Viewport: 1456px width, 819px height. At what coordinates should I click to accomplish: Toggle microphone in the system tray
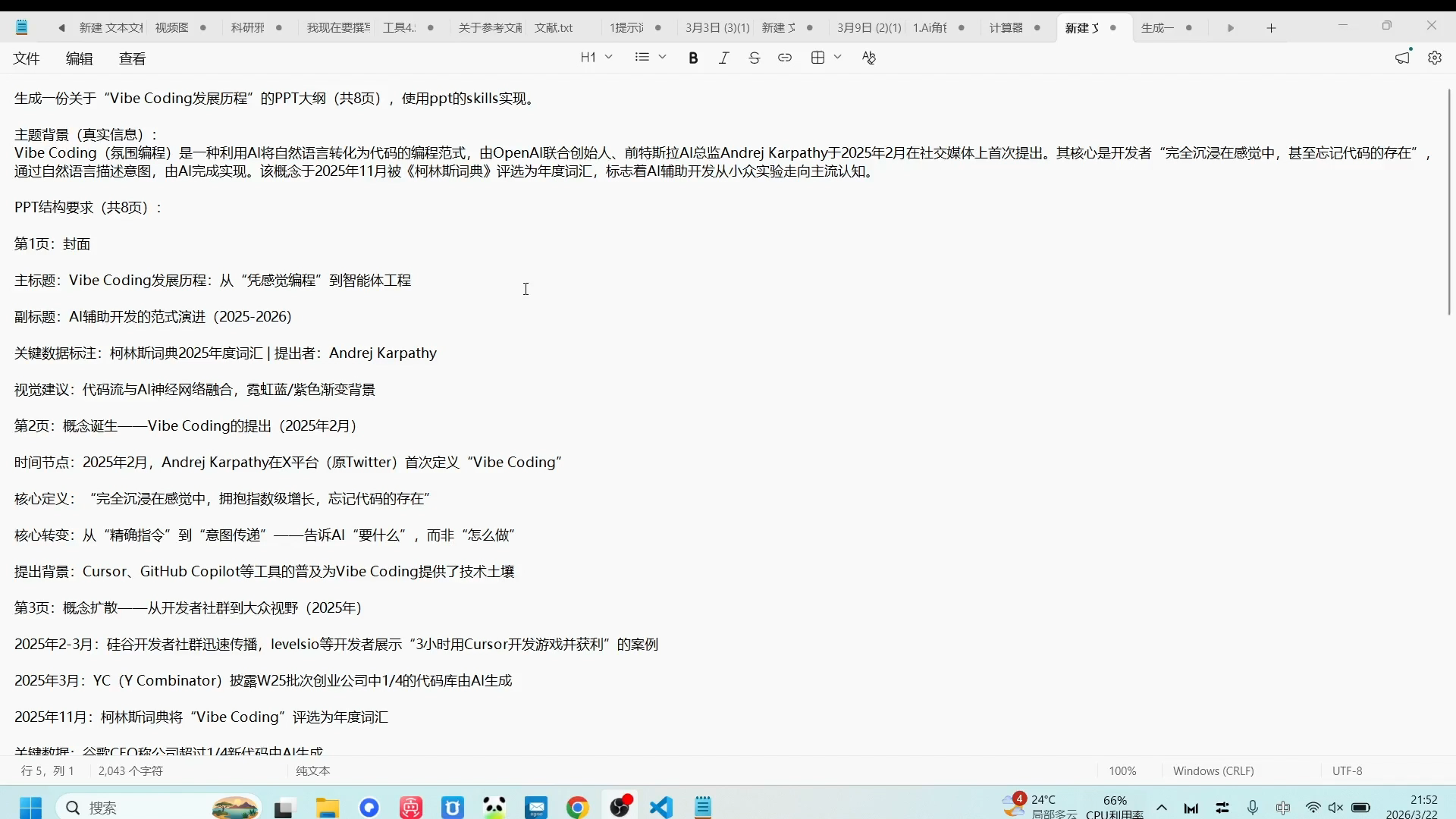click(1252, 808)
